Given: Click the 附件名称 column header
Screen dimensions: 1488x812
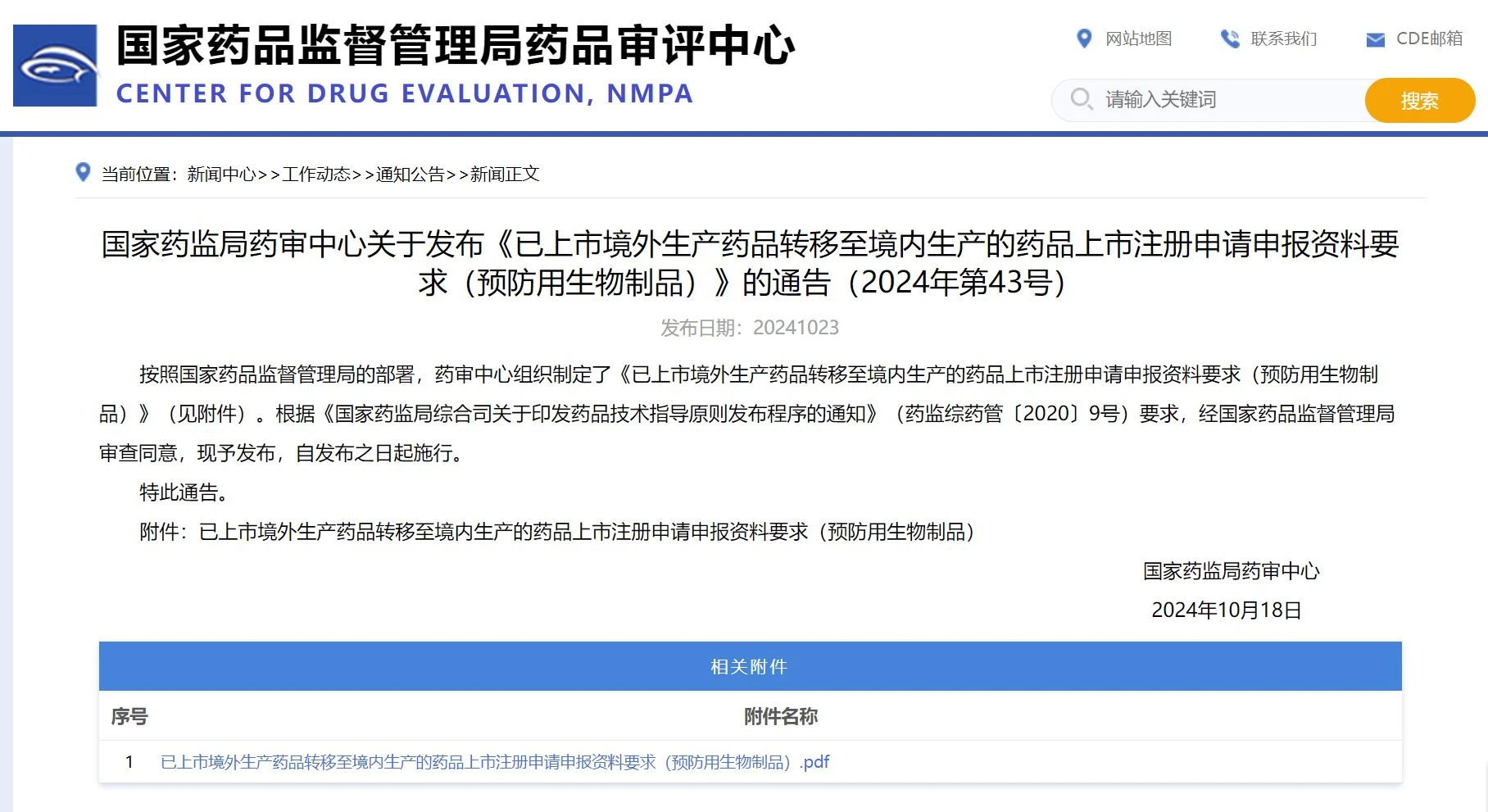Looking at the screenshot, I should pos(781,716).
